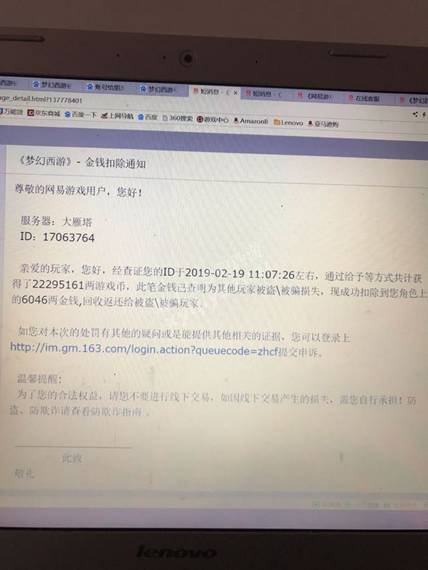Open the 360搜索 bookmark

pyautogui.click(x=177, y=118)
